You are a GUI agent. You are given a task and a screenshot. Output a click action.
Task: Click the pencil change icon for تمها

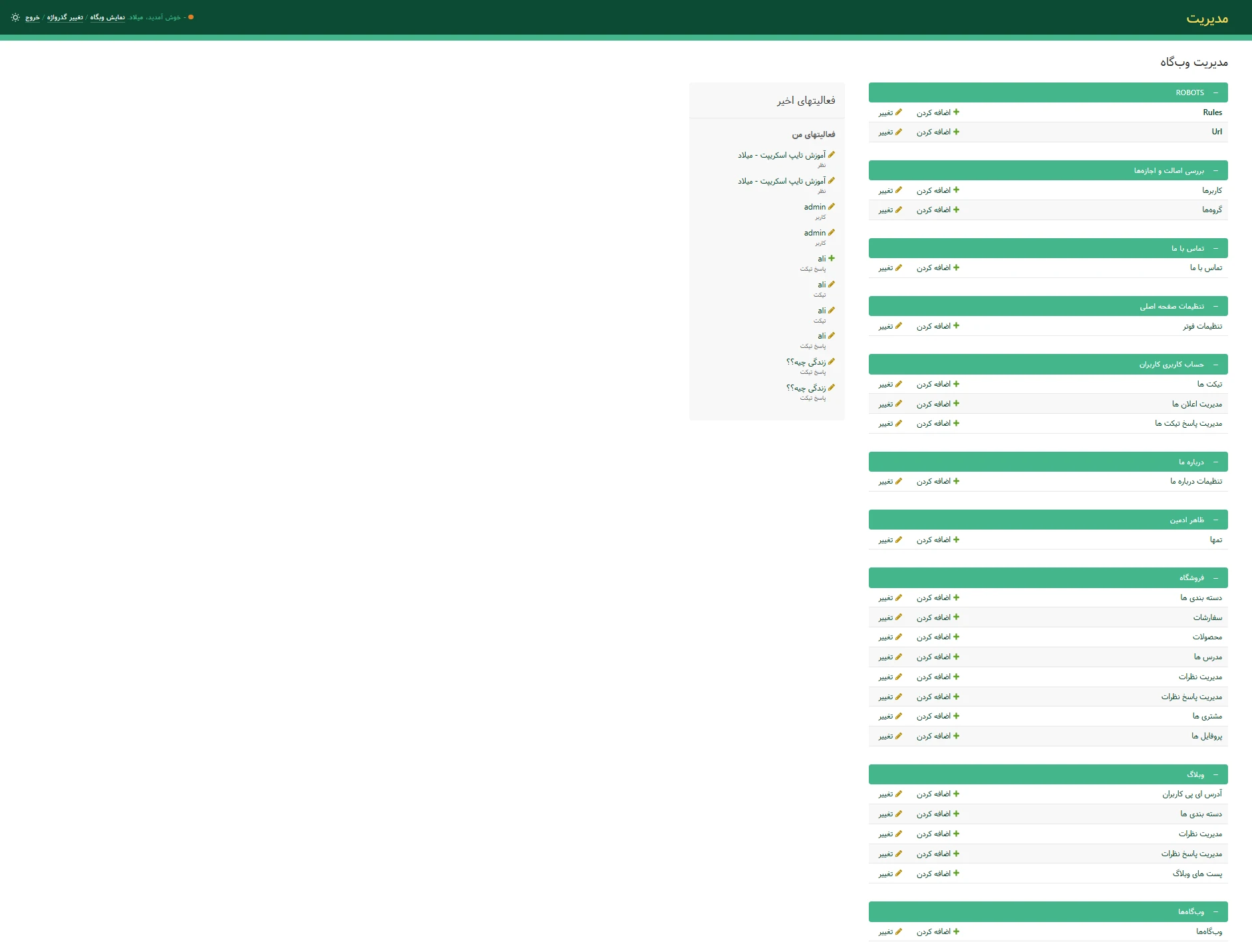(x=899, y=540)
